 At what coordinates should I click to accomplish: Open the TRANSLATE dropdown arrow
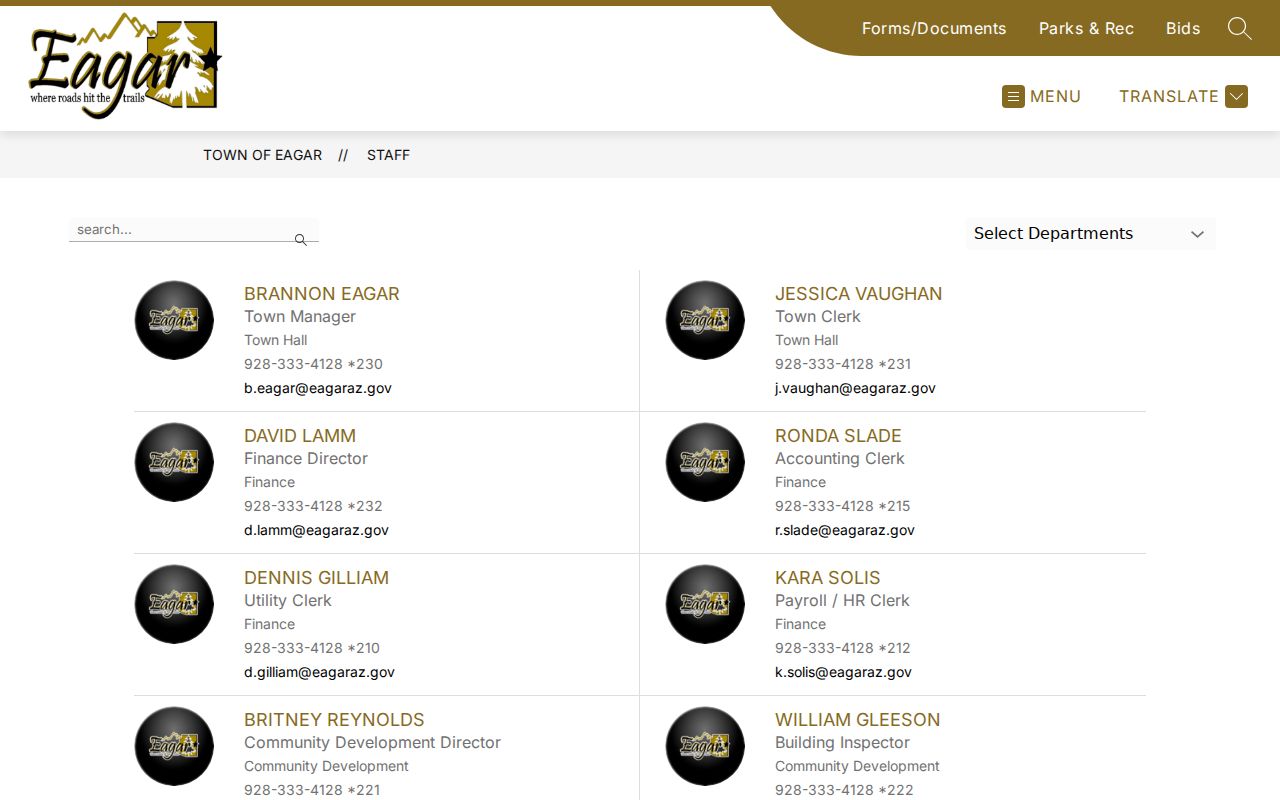pos(1237,96)
